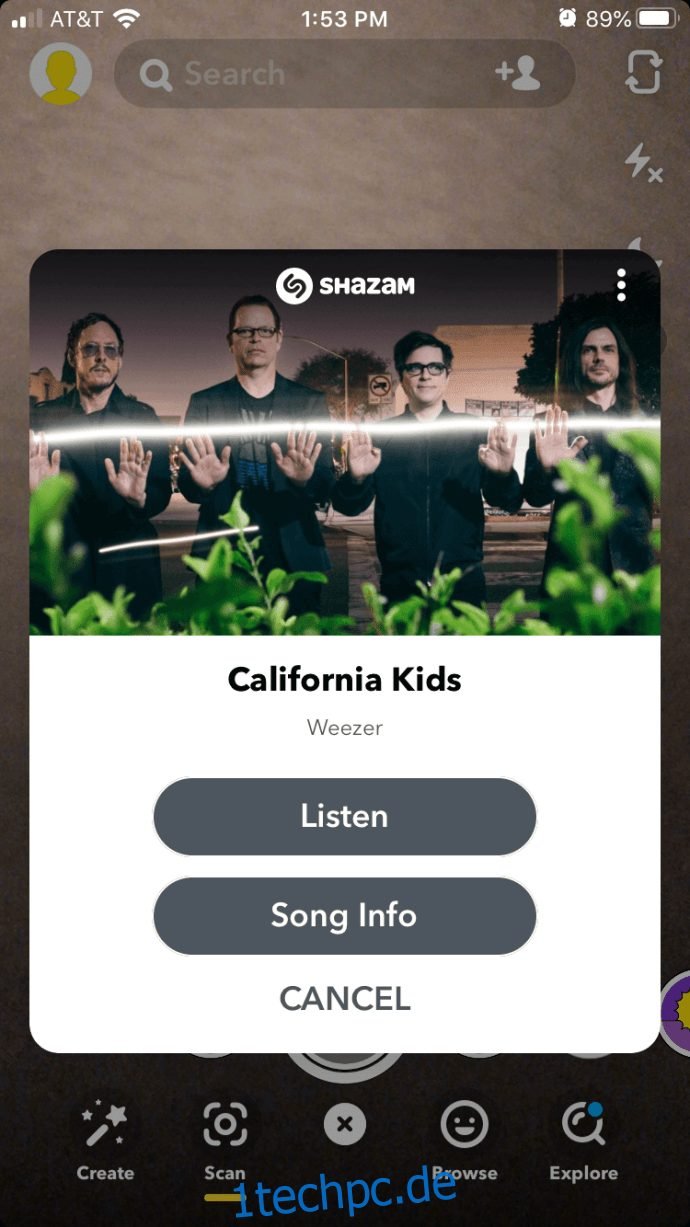Tap the Weezer artist name
The height and width of the screenshot is (1227, 690).
(345, 727)
